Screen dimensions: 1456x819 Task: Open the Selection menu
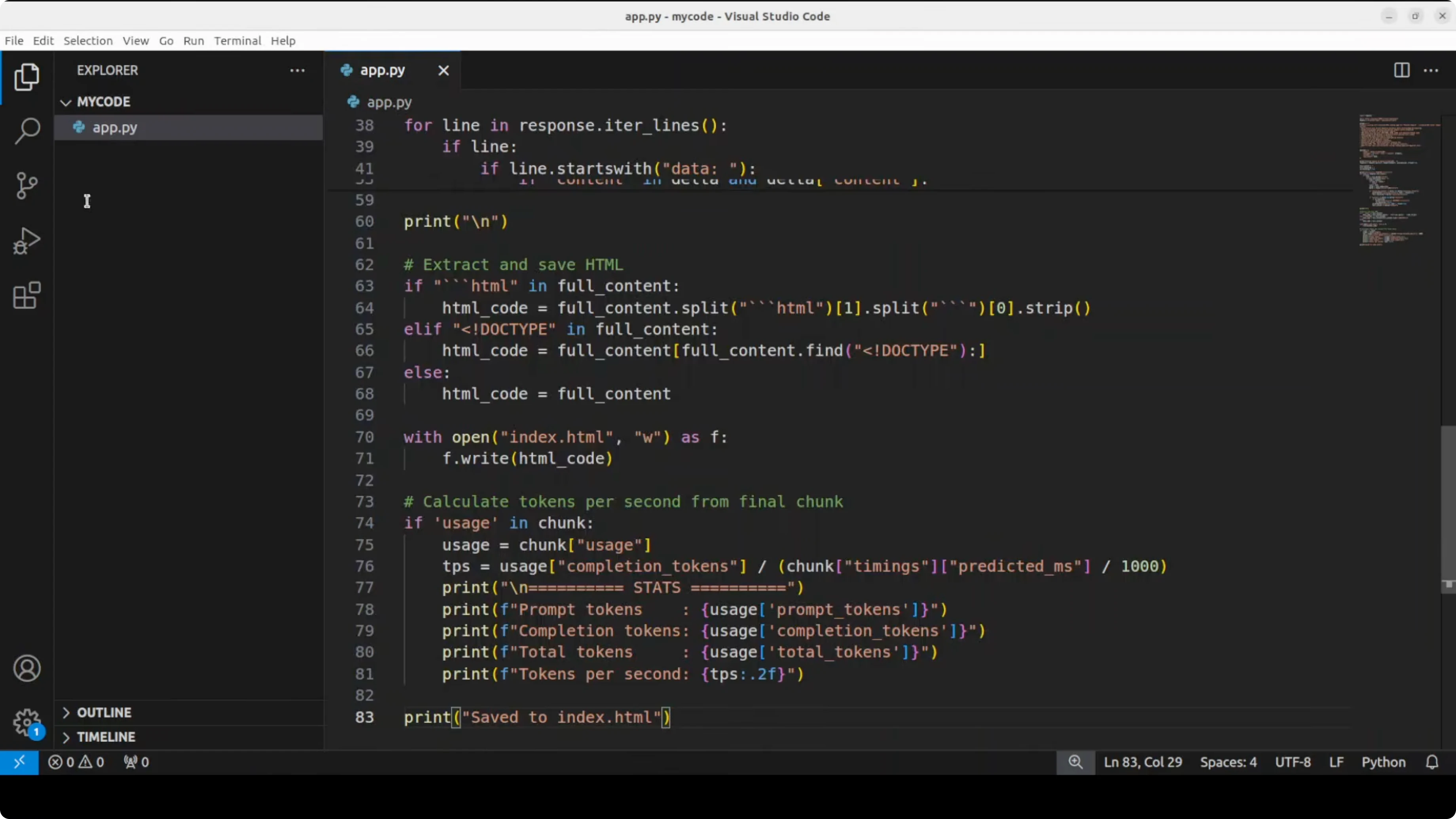[x=87, y=41]
